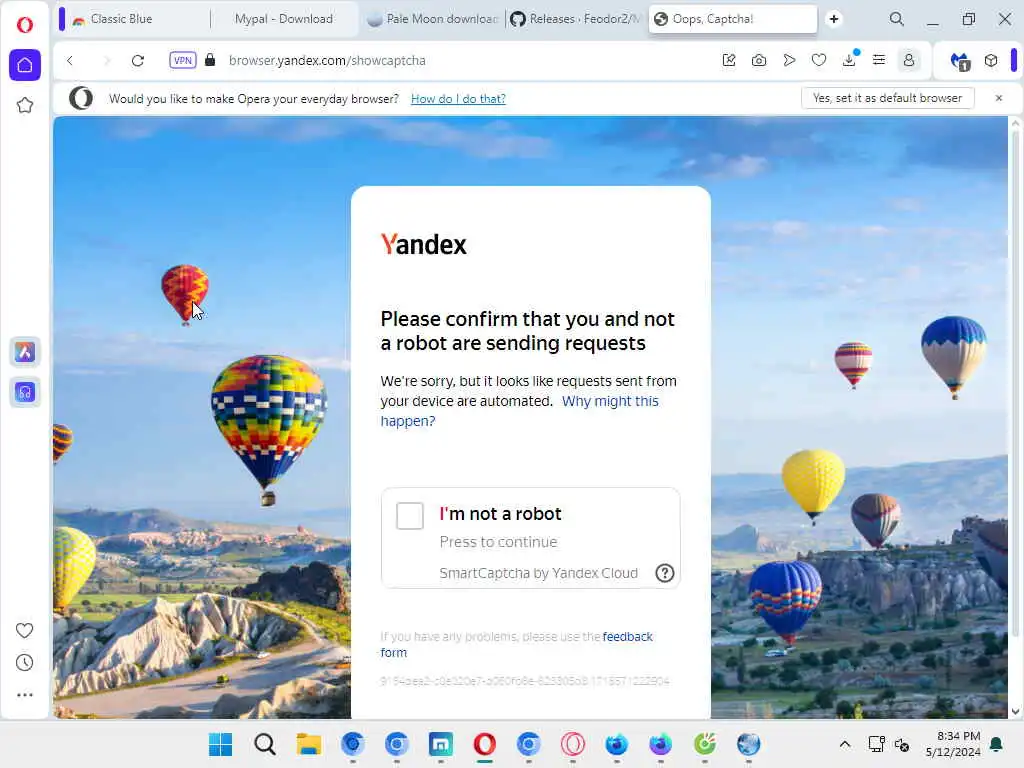This screenshot has width=1024, height=768.
Task: Open File Explorer from taskbar
Action: pyautogui.click(x=309, y=744)
